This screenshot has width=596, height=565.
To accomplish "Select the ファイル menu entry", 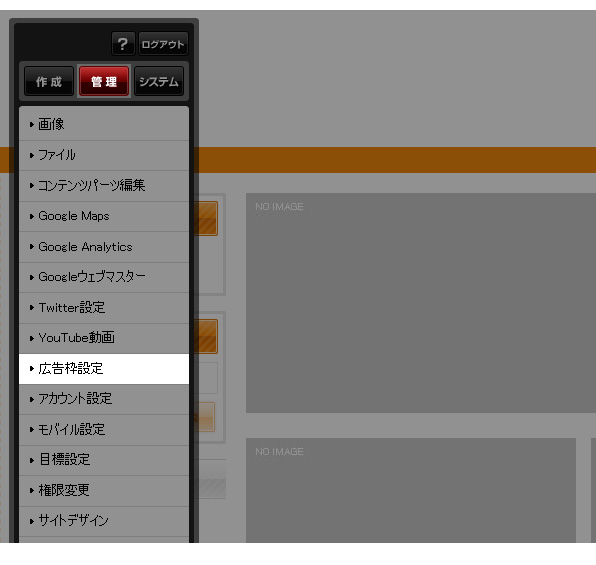I will (x=104, y=156).
